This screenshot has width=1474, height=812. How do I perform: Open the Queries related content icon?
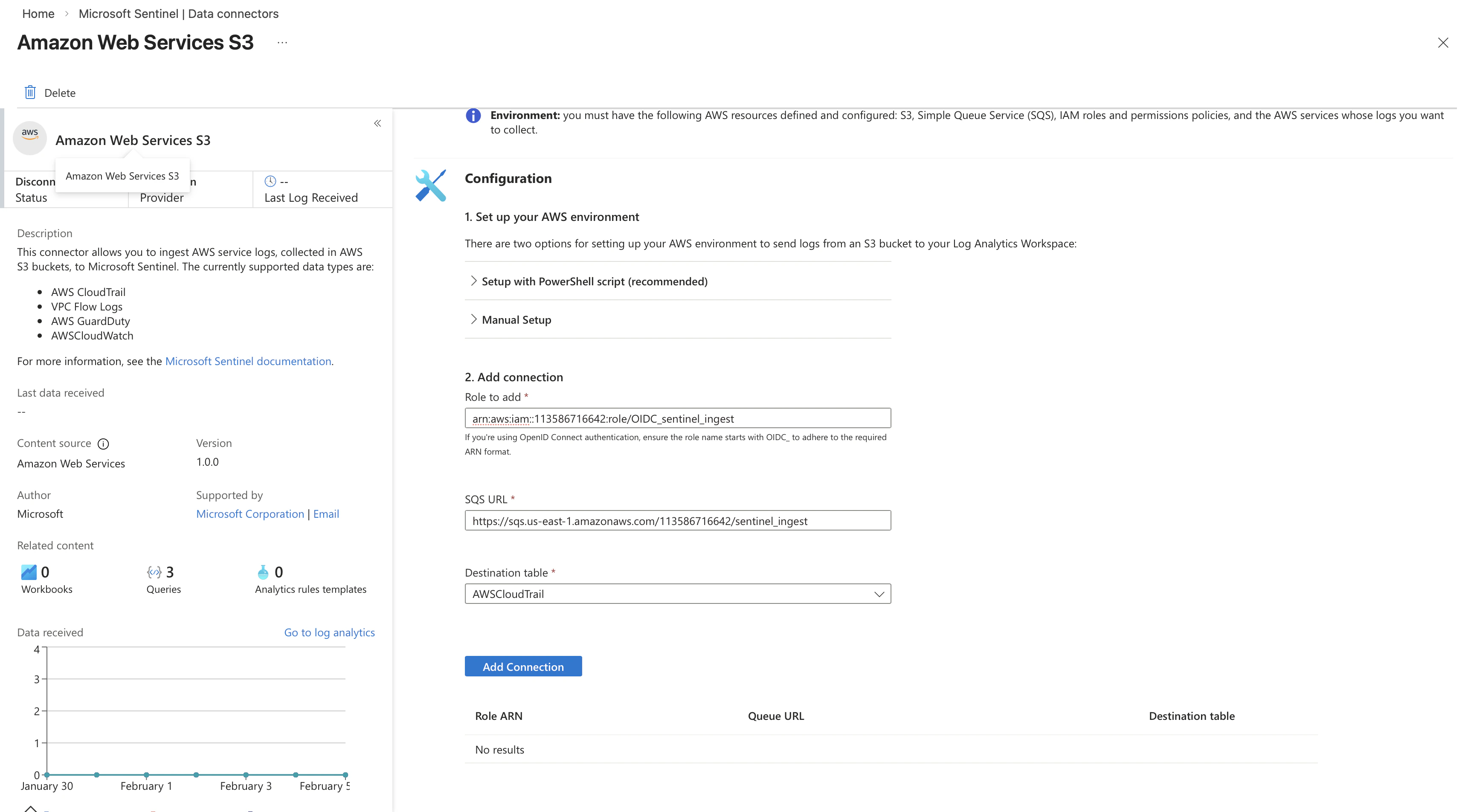click(154, 571)
